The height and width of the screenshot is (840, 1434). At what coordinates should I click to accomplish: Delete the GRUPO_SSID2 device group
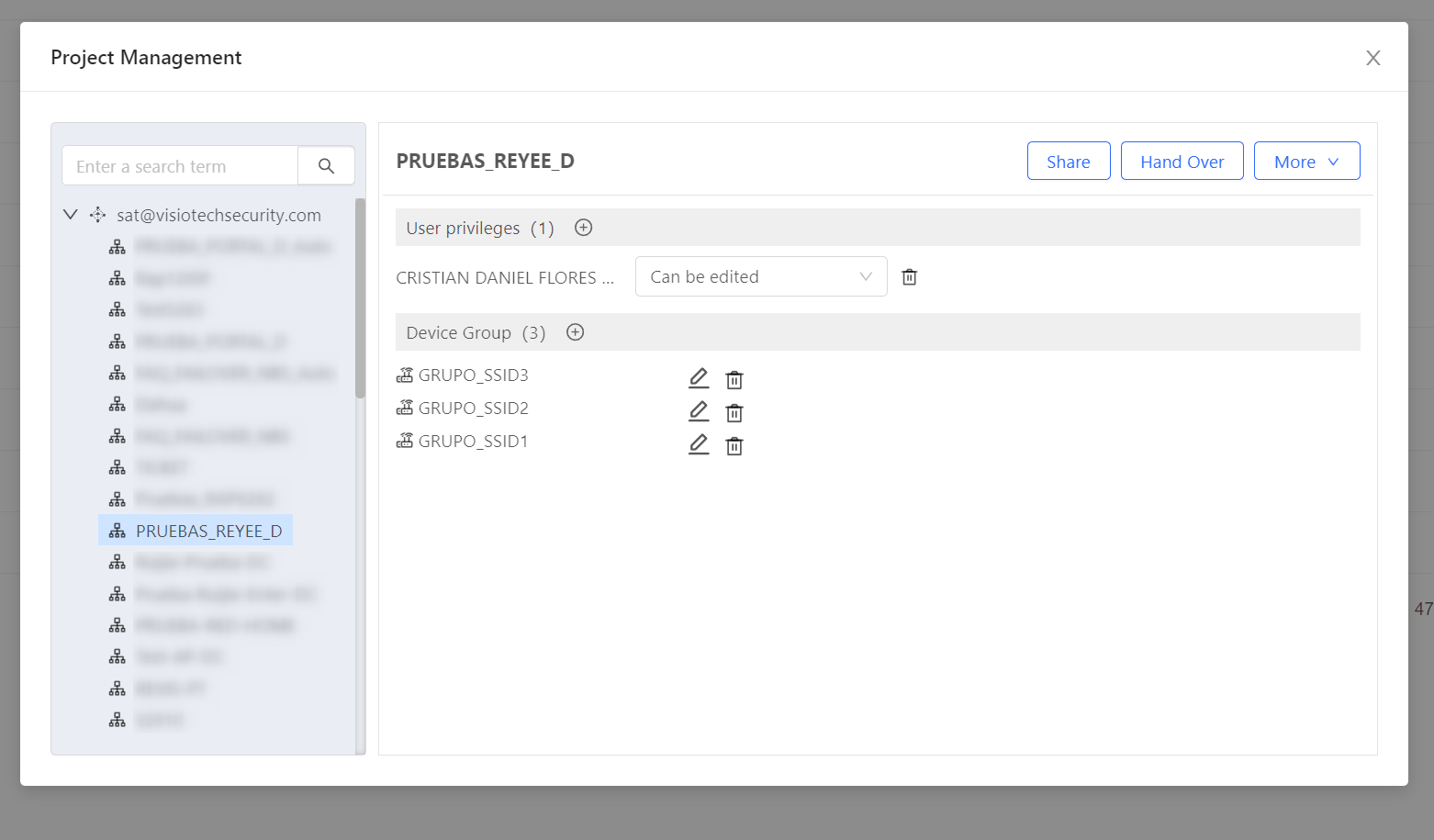[734, 412]
